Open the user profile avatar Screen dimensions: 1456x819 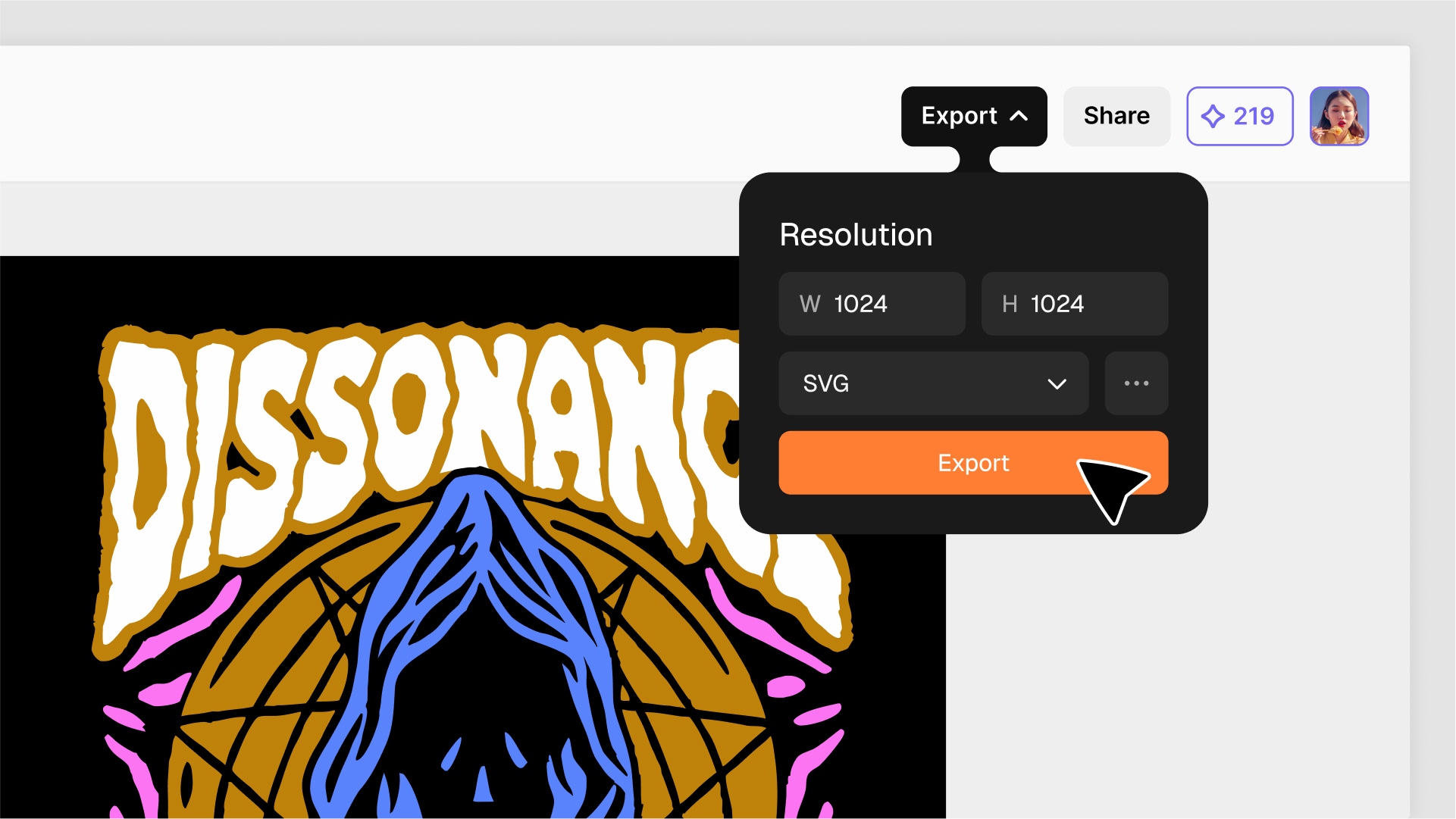tap(1339, 116)
